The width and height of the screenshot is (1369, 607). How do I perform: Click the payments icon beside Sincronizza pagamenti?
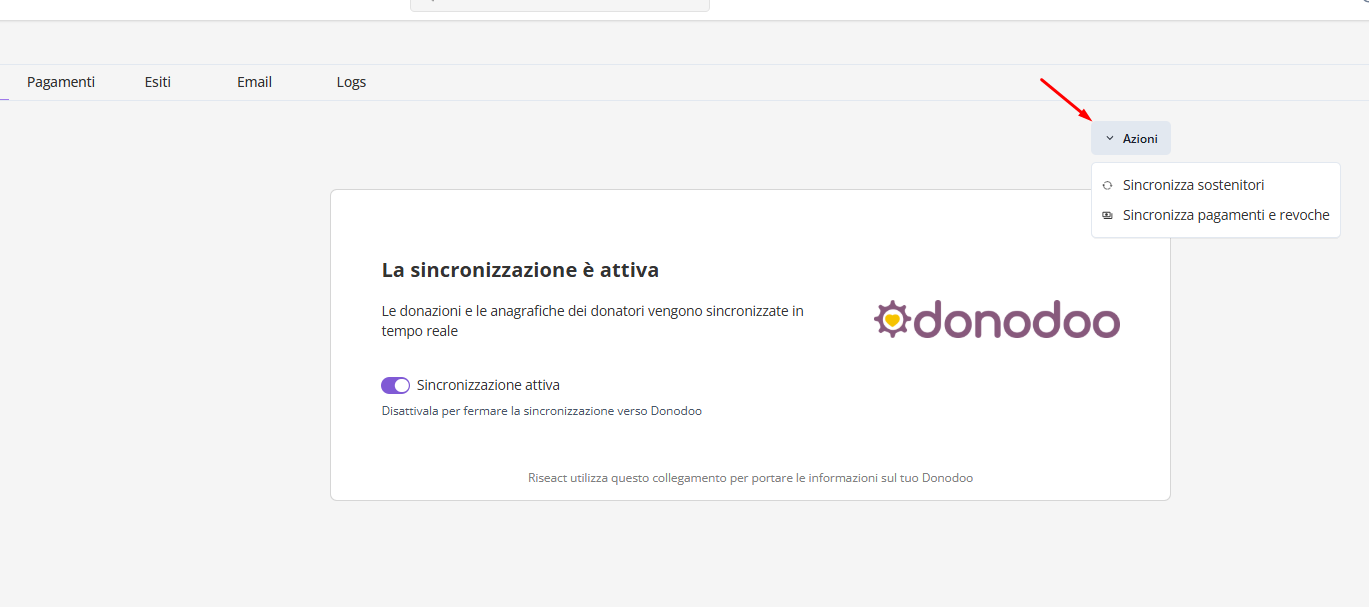click(1107, 215)
